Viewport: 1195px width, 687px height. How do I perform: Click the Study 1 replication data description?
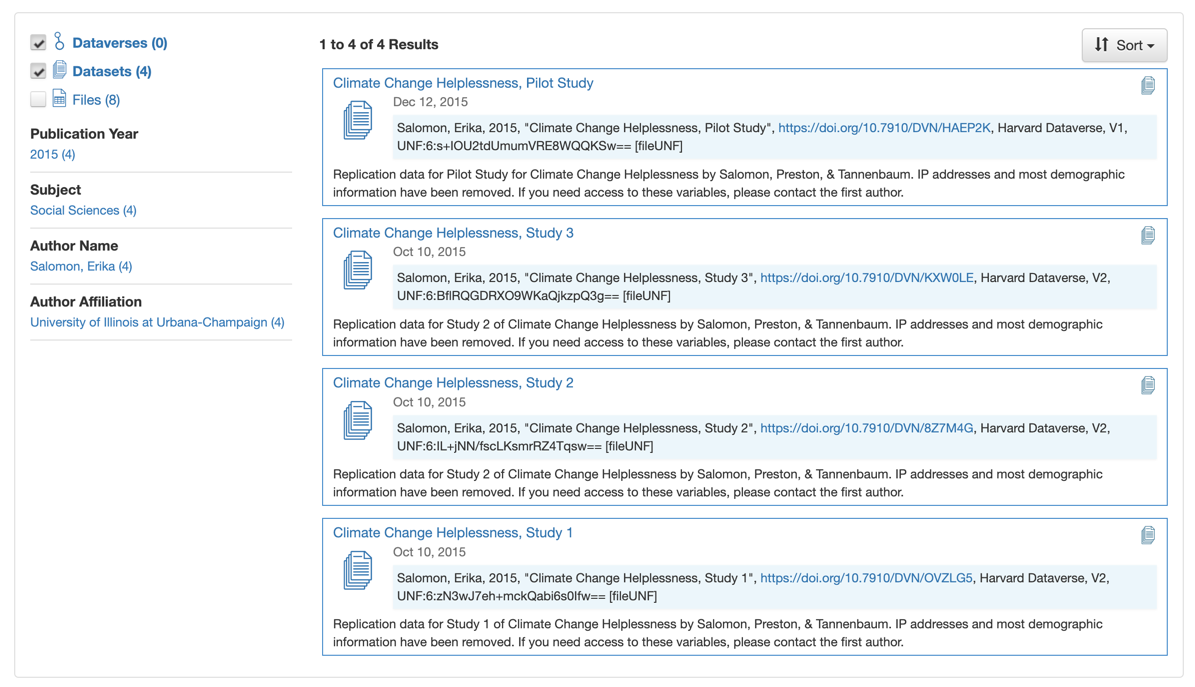tap(718, 634)
